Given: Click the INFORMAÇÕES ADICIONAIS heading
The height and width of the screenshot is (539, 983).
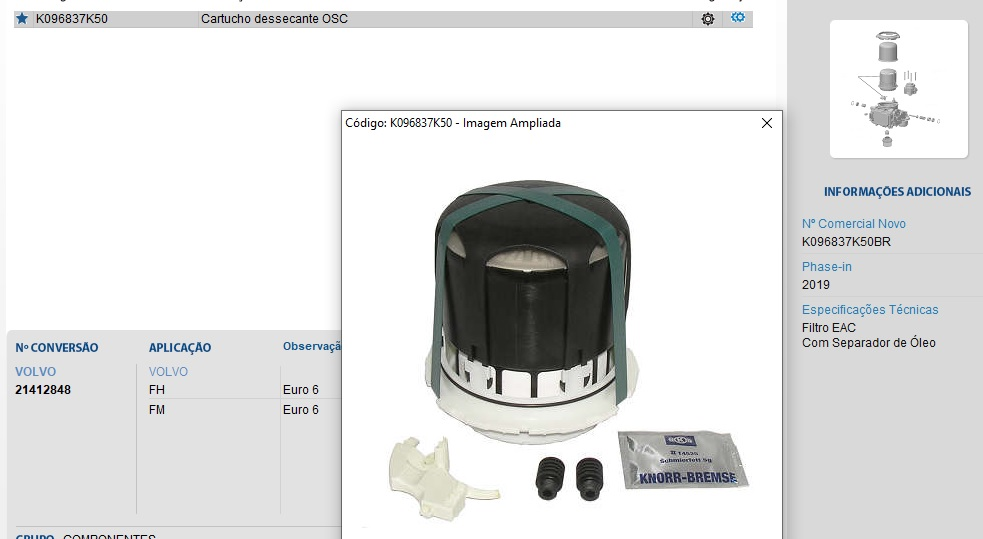Looking at the screenshot, I should coord(897,192).
